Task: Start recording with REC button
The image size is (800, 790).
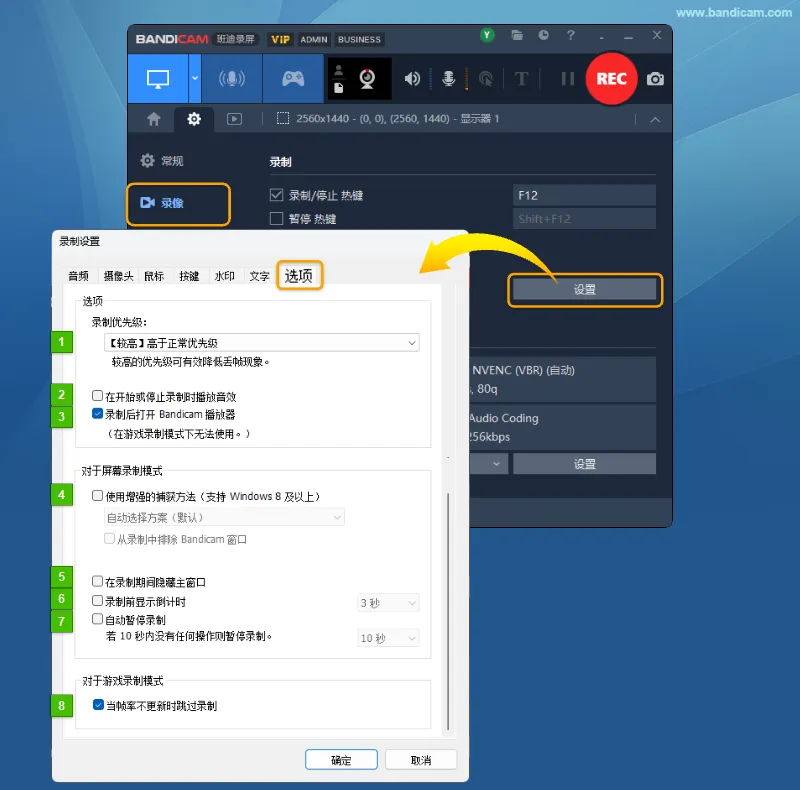Action: (x=611, y=79)
